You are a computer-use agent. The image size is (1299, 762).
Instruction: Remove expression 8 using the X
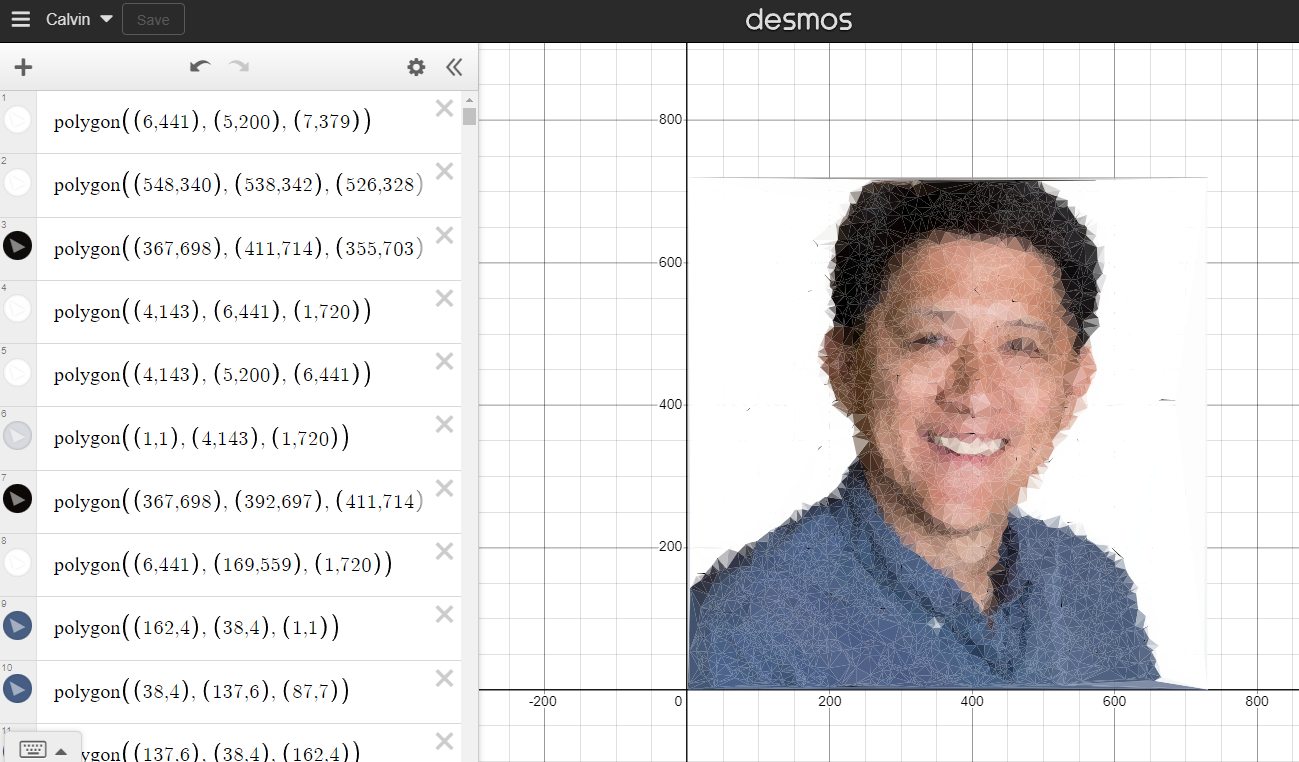(443, 550)
